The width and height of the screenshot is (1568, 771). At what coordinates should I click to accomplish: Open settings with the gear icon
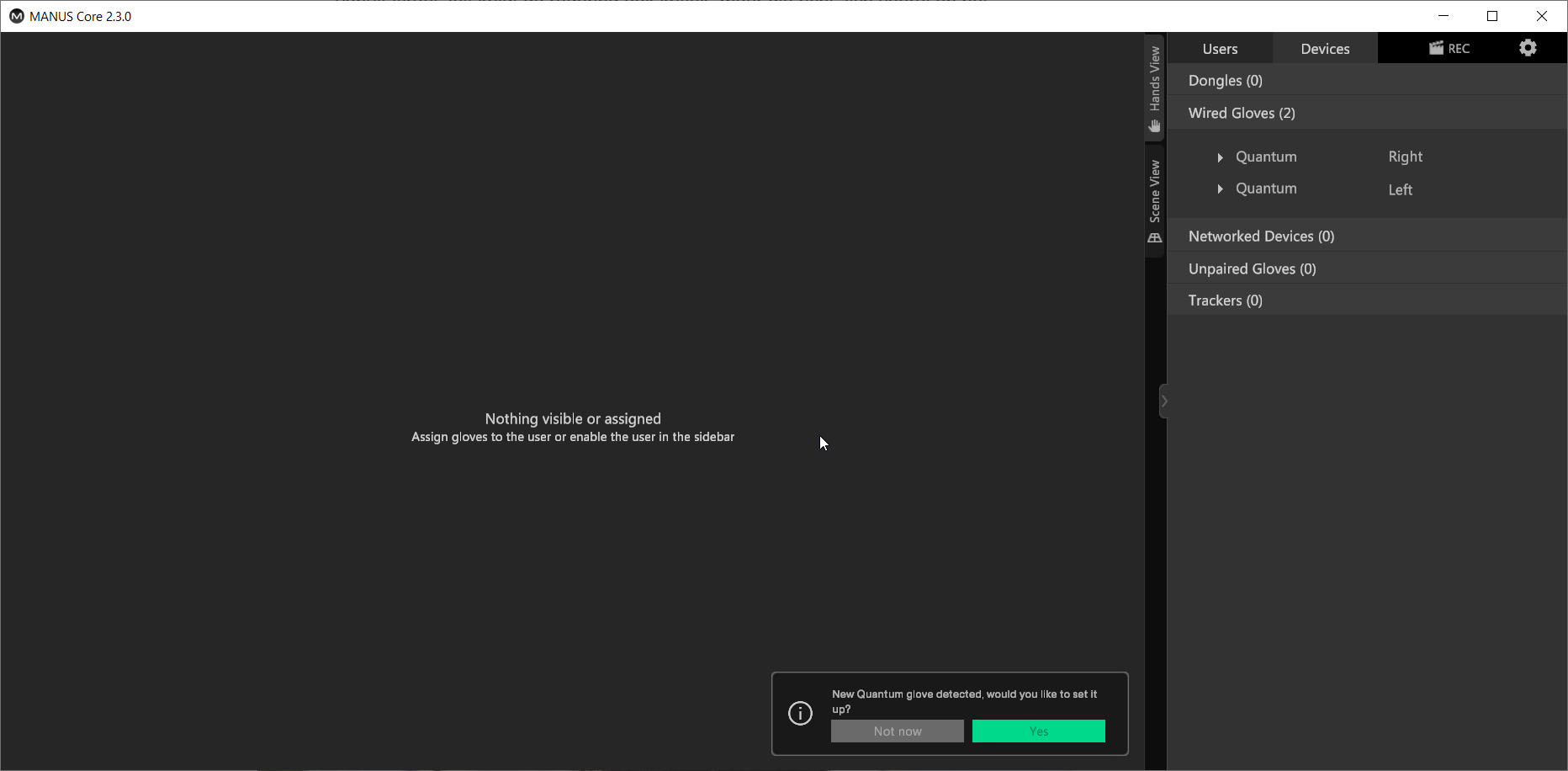click(x=1528, y=48)
